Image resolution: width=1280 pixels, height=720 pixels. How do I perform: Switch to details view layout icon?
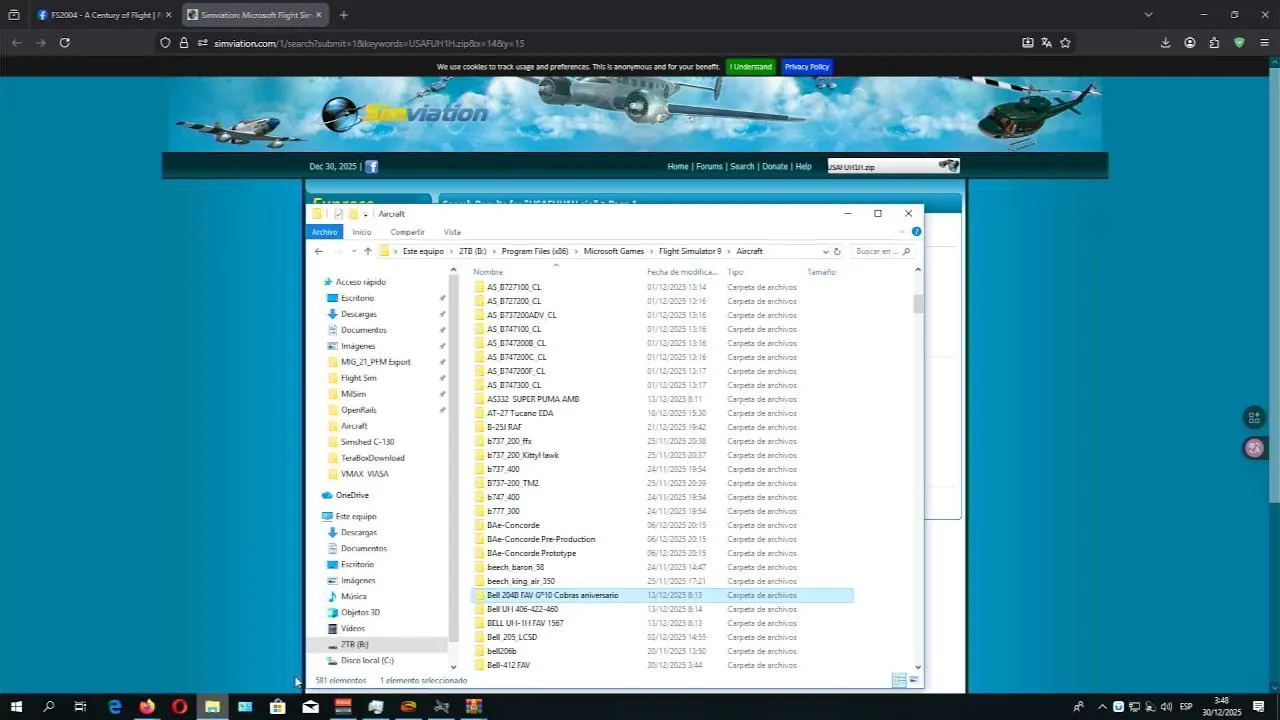pos(898,680)
